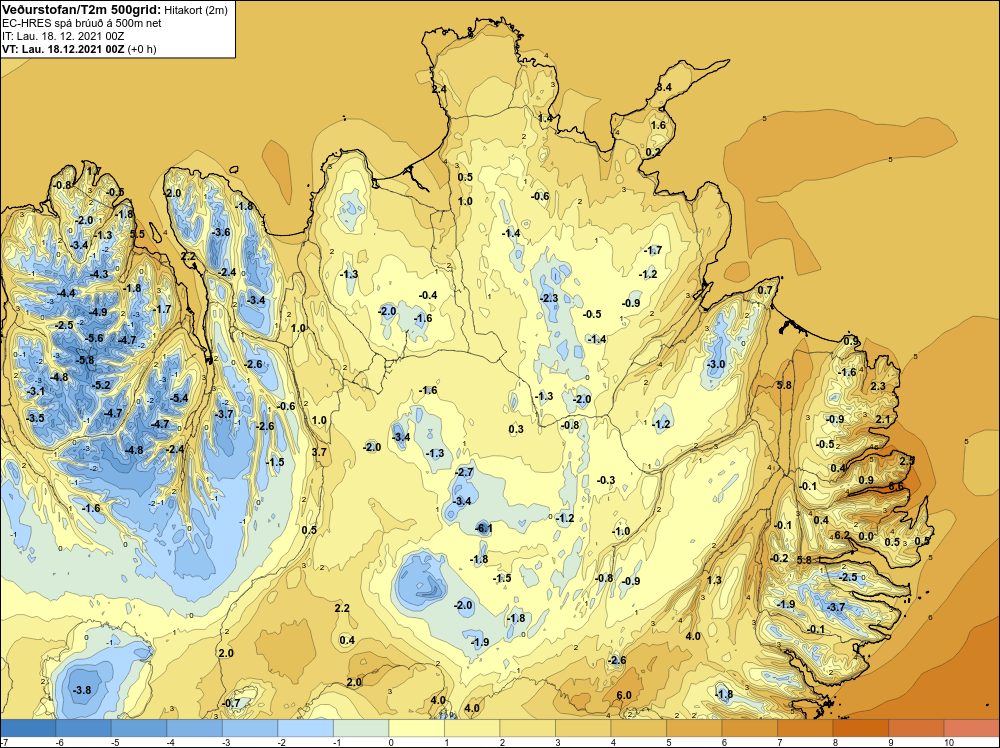Screen dimensions: 1000x748
Task: Click the temperature value -4.3 on the map
Action: coord(99,274)
